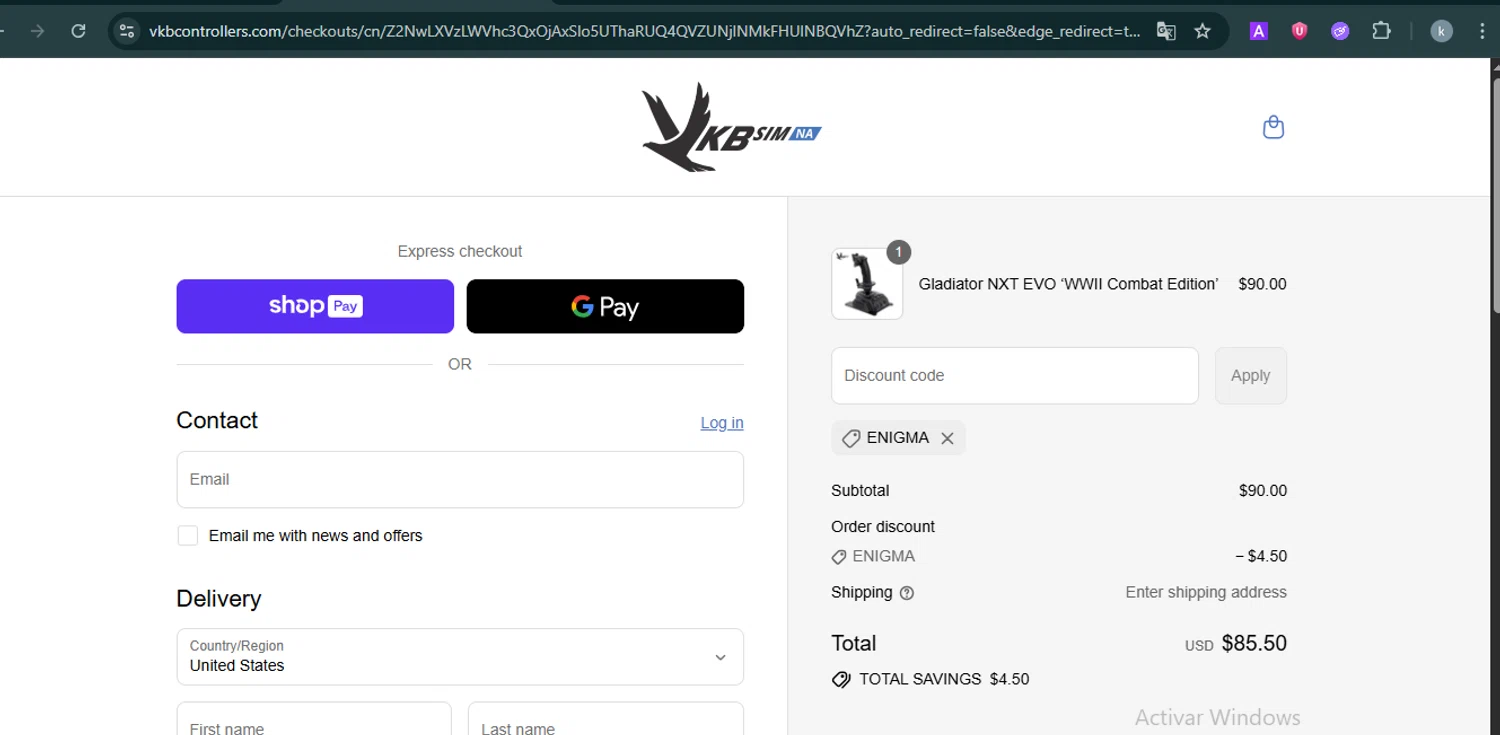Open the Country/Region dropdown
The image size is (1500, 735).
click(x=460, y=656)
